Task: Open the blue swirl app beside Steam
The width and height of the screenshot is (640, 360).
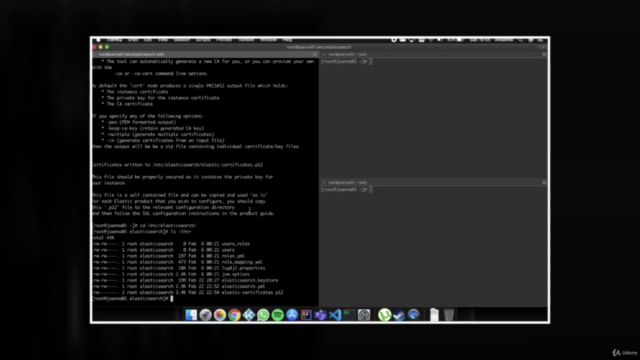Action: (x=414, y=315)
